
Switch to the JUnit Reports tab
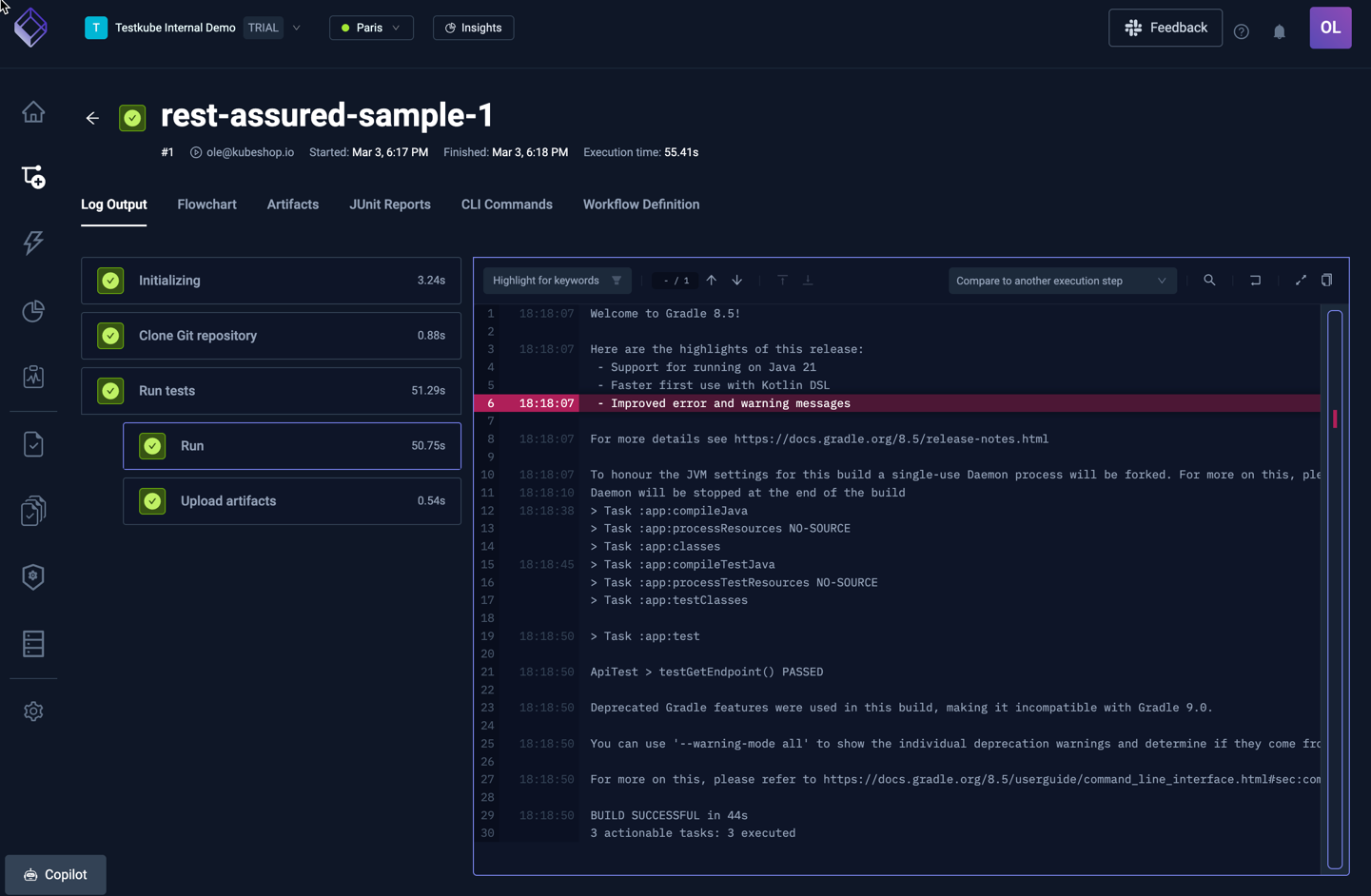pyautogui.click(x=390, y=204)
